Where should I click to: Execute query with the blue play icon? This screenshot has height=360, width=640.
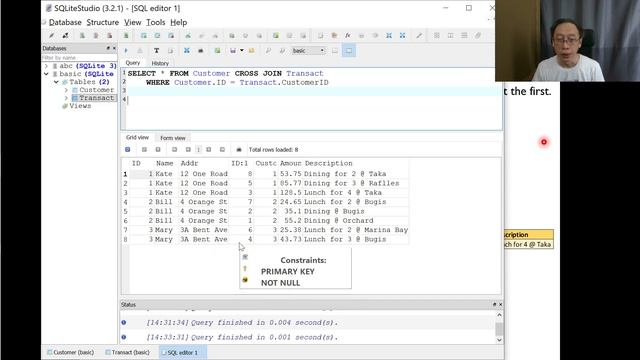pyautogui.click(x=126, y=51)
